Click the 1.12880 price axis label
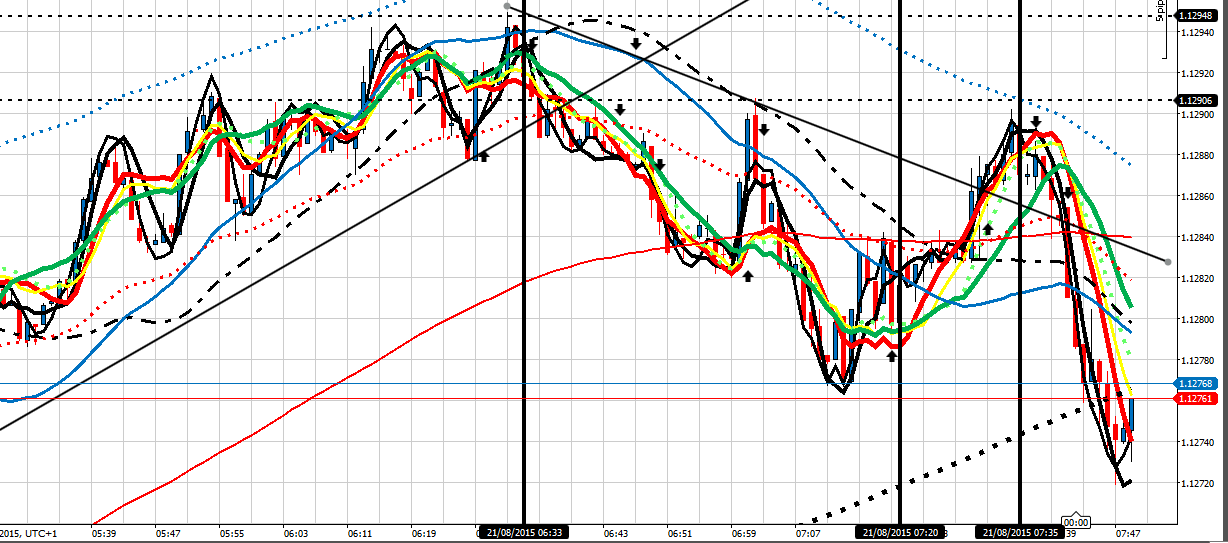The height and width of the screenshot is (543, 1228). point(1198,156)
